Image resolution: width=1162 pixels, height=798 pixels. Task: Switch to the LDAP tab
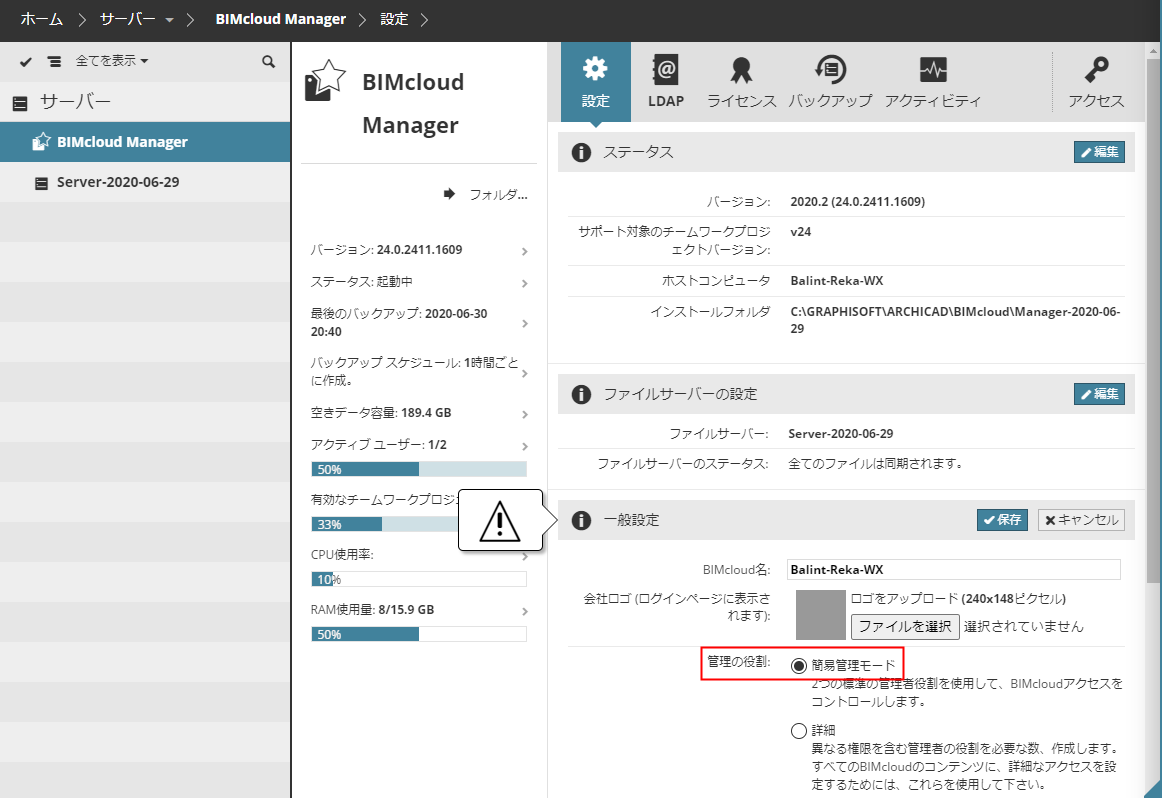pos(665,82)
